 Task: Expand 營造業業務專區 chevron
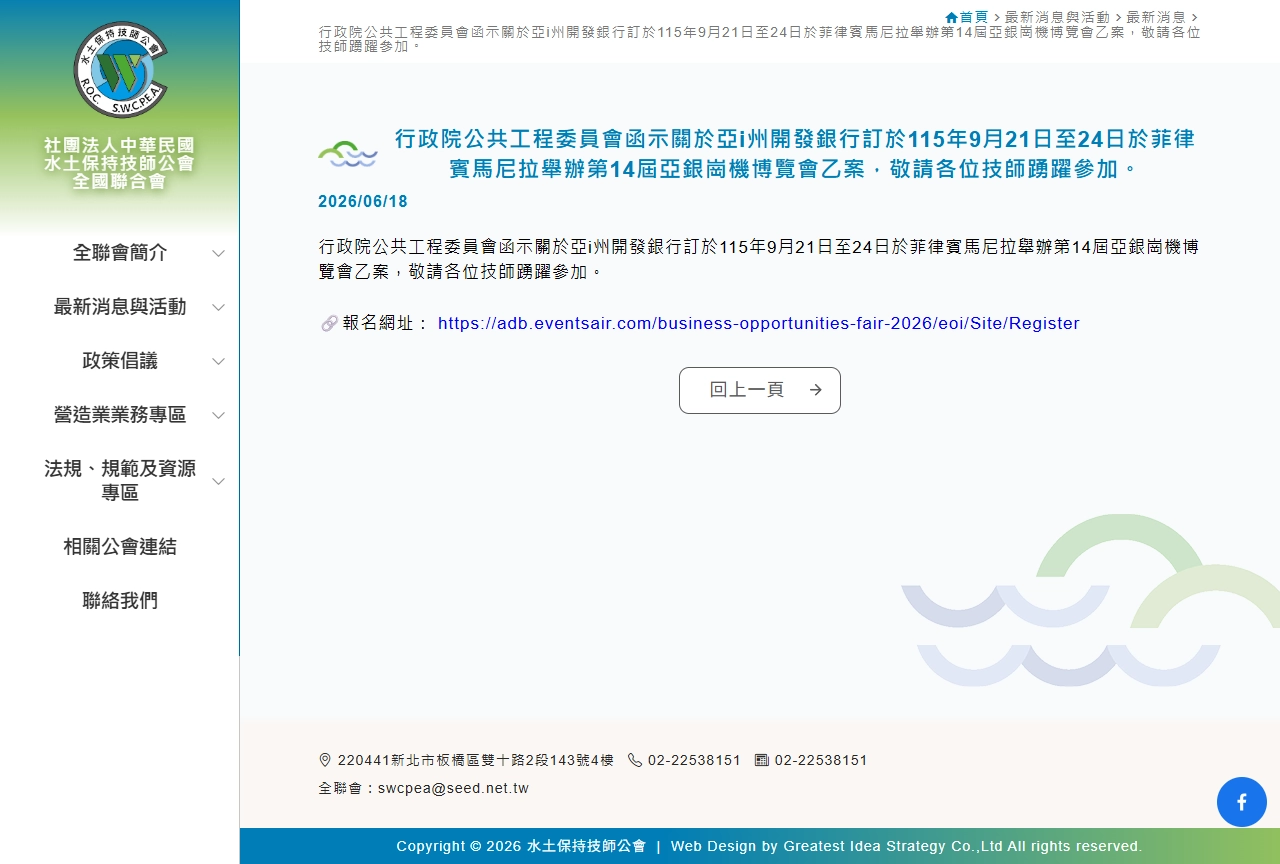218,415
